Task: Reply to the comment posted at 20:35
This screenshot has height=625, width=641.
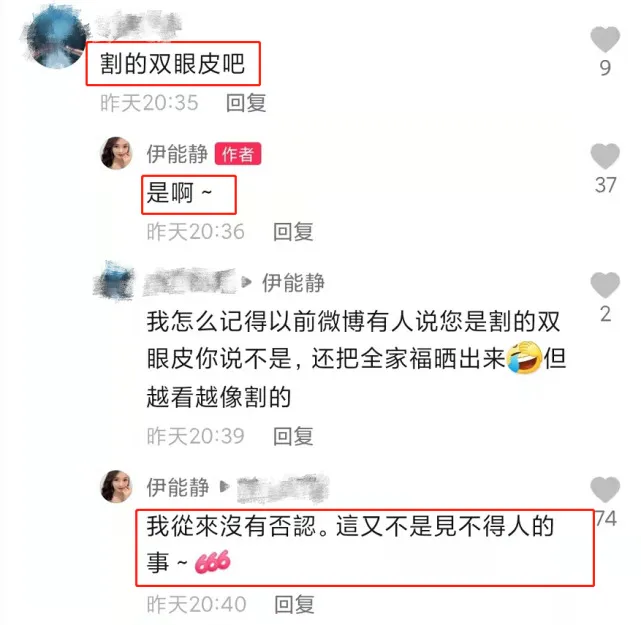Action: (246, 103)
